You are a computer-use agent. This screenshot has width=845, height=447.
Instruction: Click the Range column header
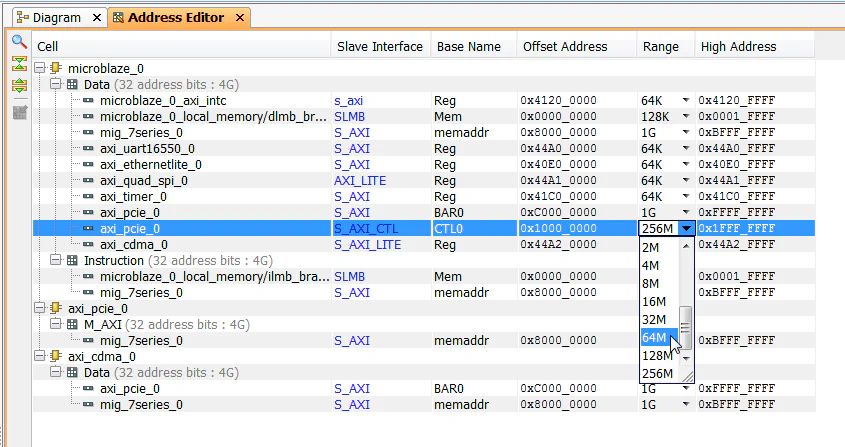click(666, 47)
